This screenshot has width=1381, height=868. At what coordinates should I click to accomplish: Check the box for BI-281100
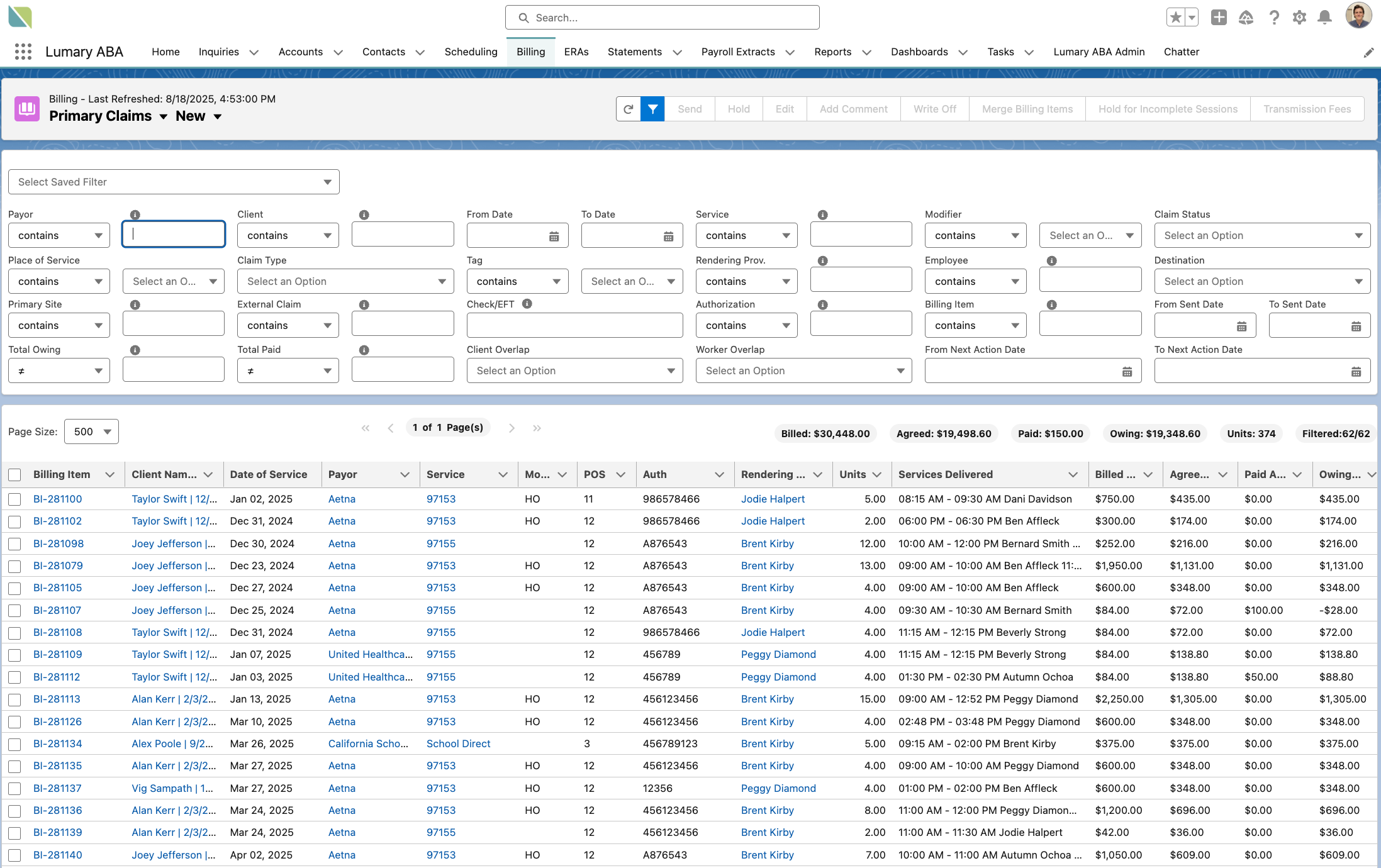(x=14, y=499)
